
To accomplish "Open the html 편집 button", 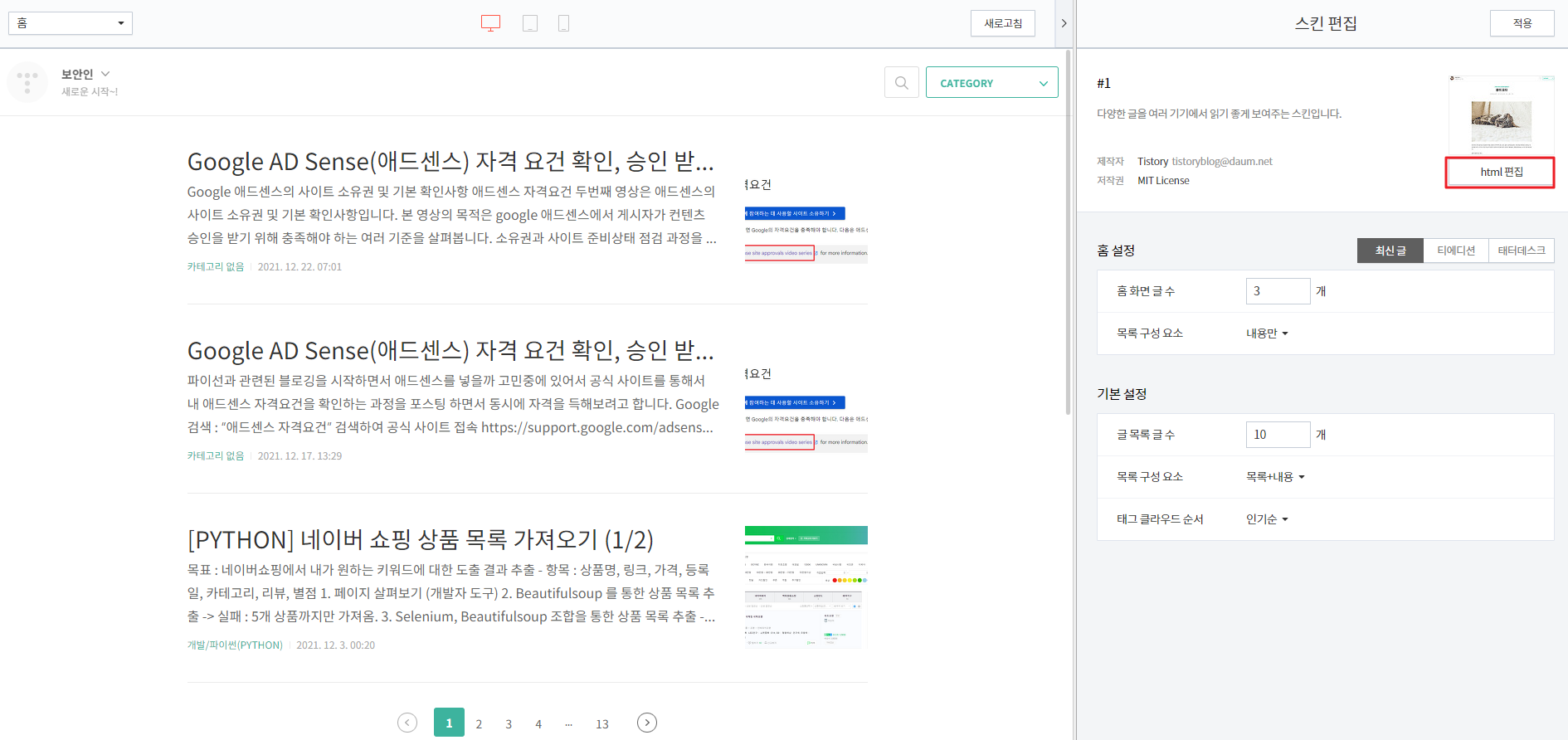I will (1501, 172).
